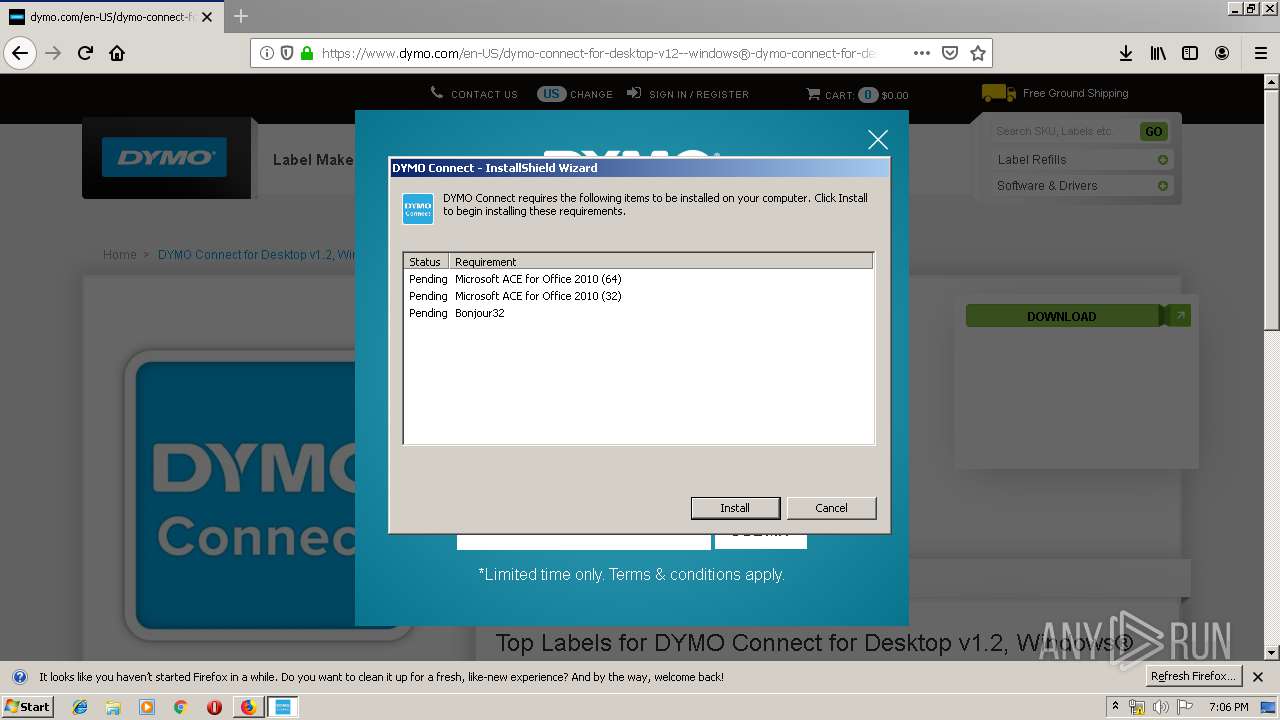Close the dymo.com browser tab
This screenshot has height=720, width=1280.
[207, 17]
